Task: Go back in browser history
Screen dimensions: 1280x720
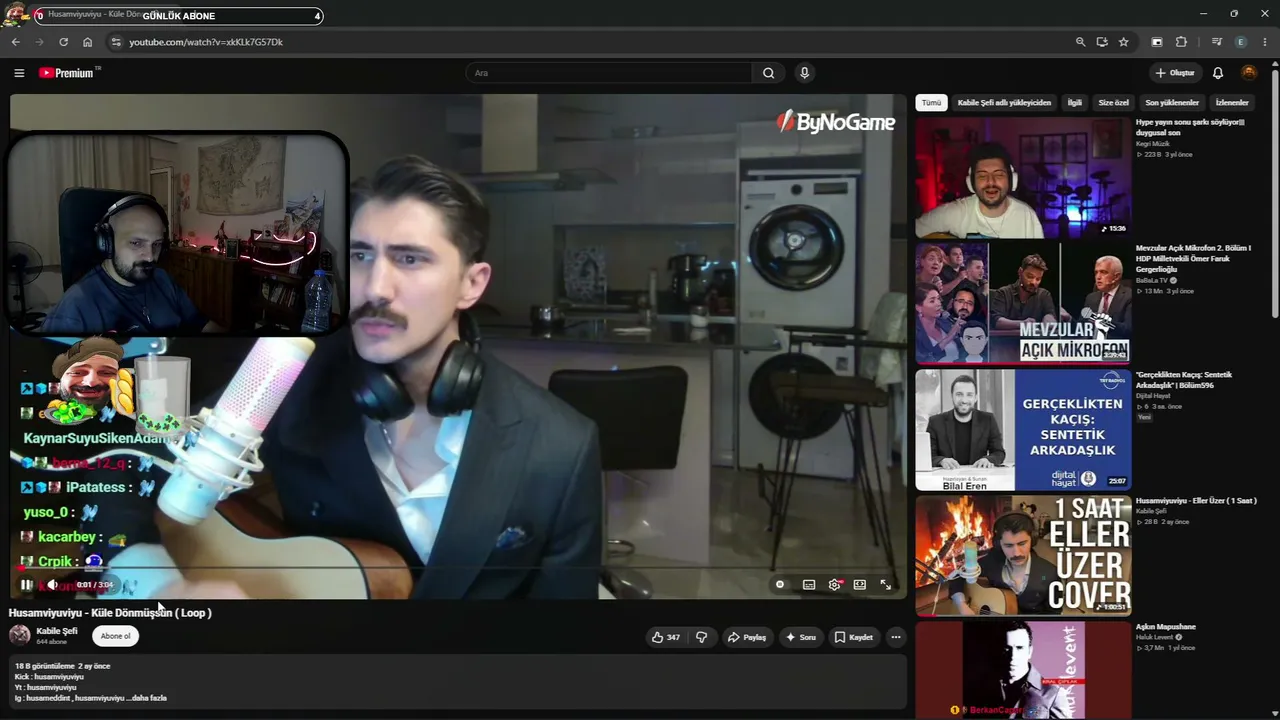Action: tap(15, 42)
